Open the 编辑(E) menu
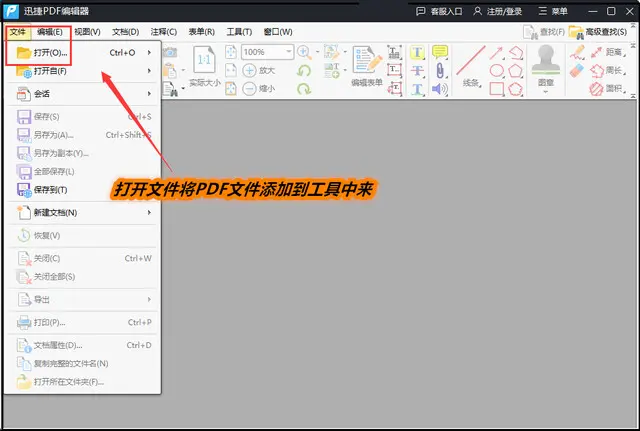Viewport: 640px width, 431px height. (49, 32)
